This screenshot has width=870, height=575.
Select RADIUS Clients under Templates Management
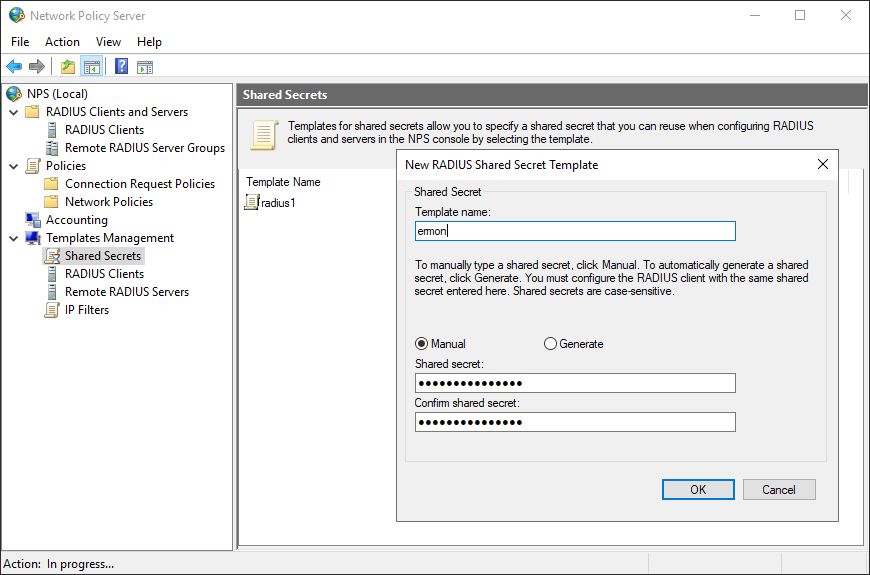point(104,274)
